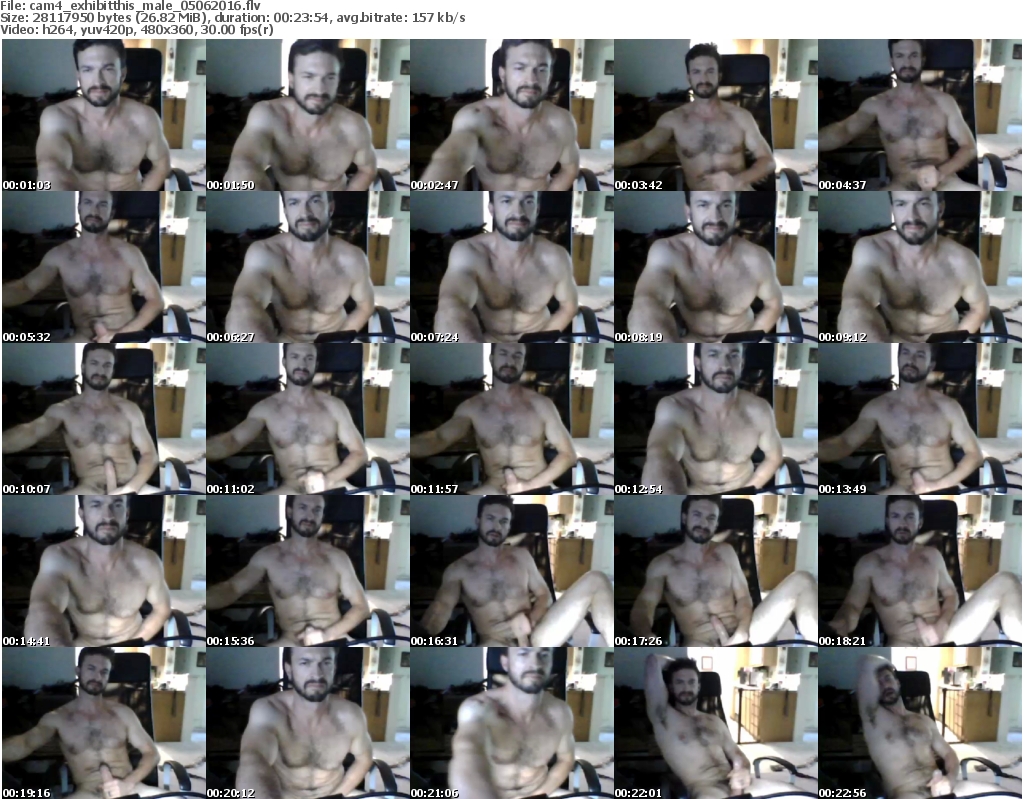Open the thumbnail stamped 00:01:50
Image resolution: width=1024 pixels, height=799 pixels.
point(308,115)
